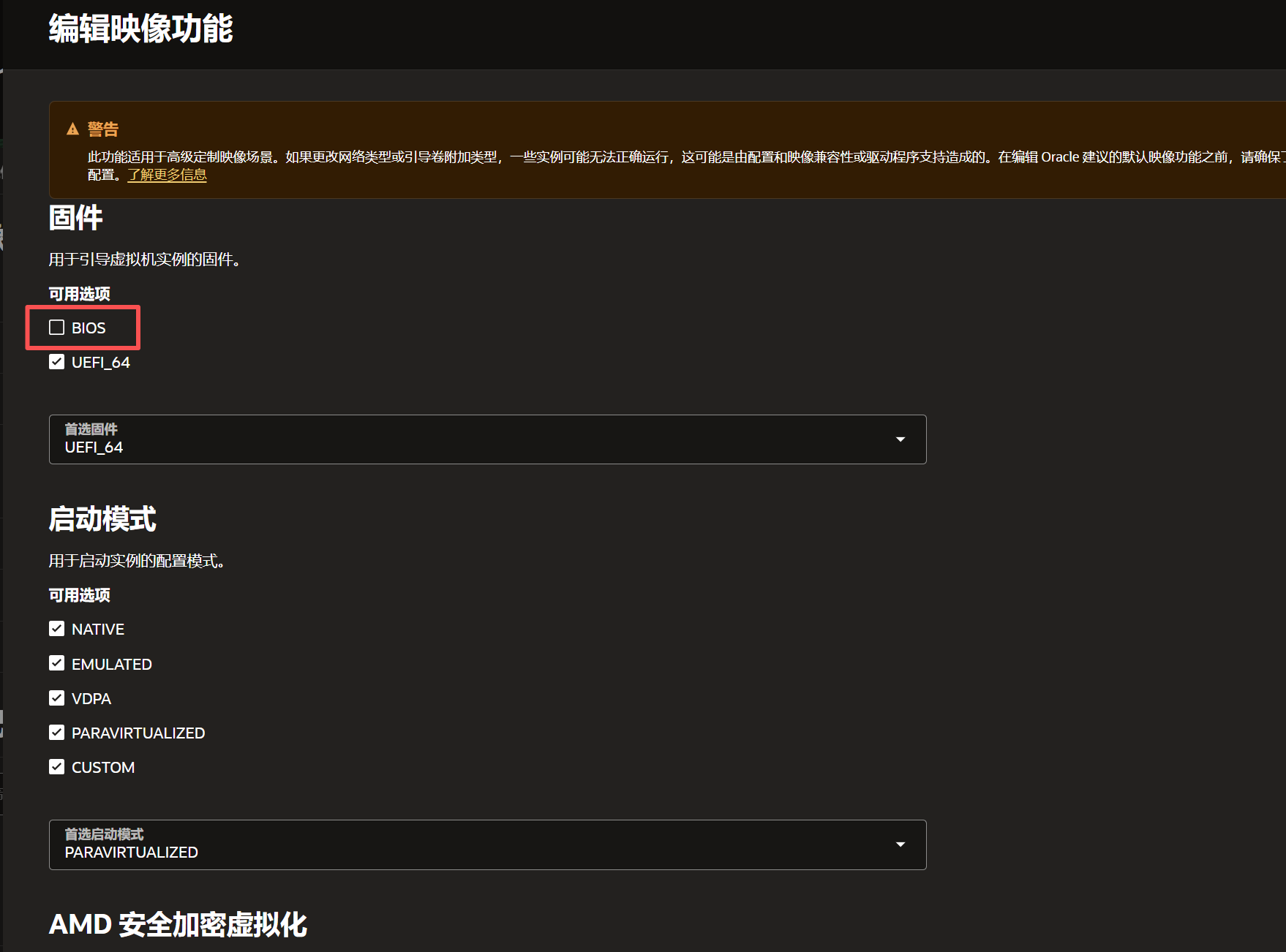Click the 编辑映像功能 page title
This screenshot has width=1286, height=952.
(x=140, y=29)
